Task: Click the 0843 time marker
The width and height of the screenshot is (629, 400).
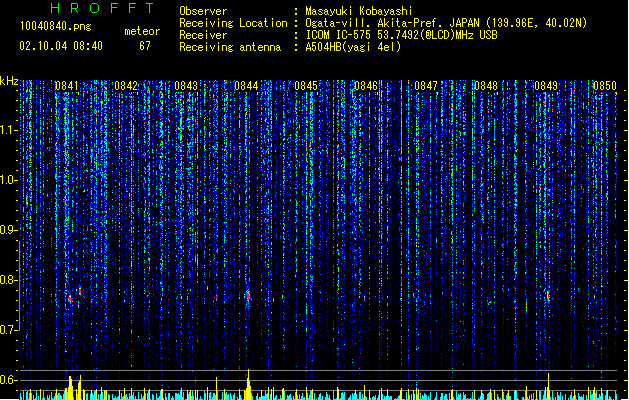Action: (x=186, y=86)
